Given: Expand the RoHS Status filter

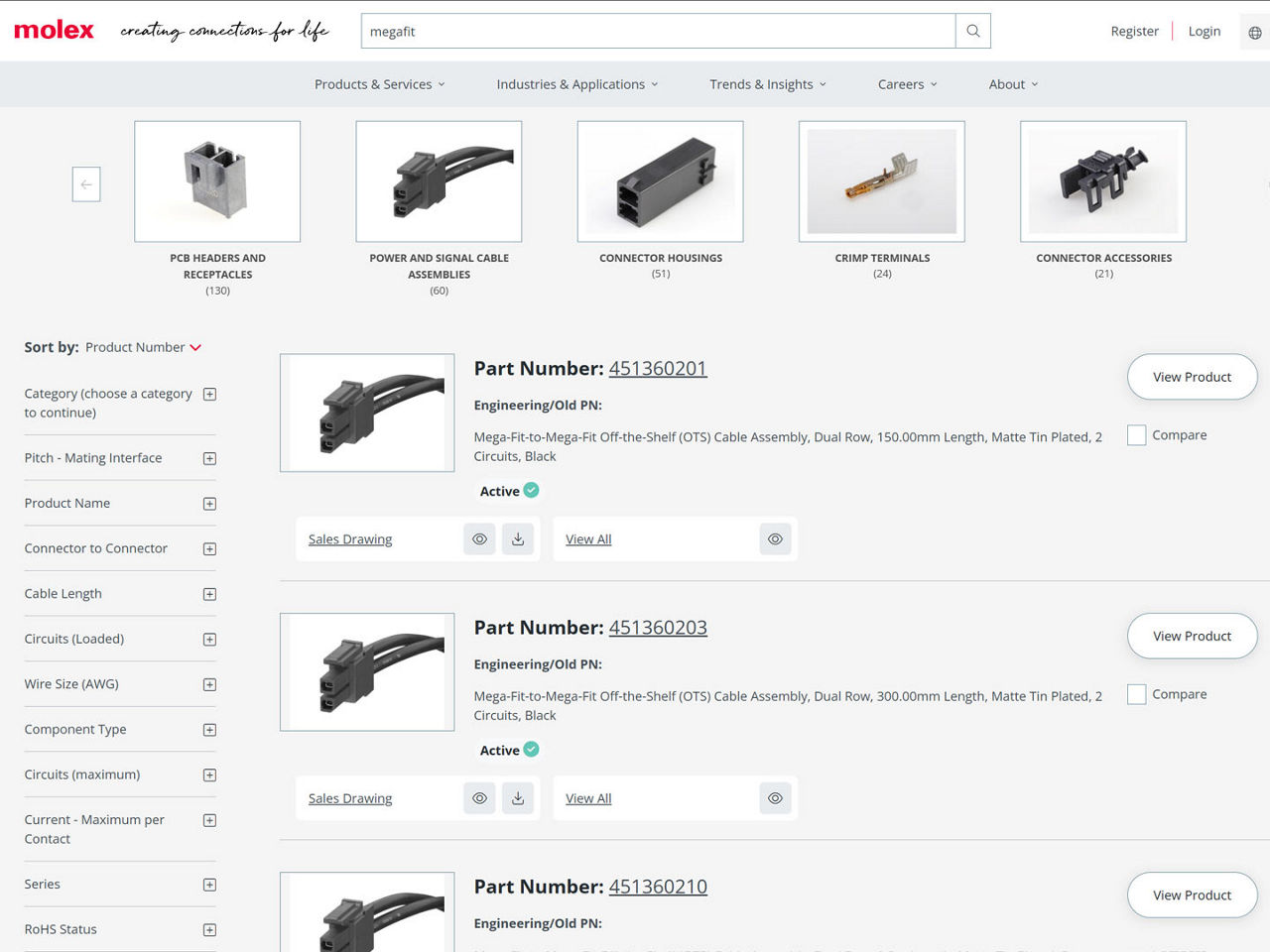Looking at the screenshot, I should 209,930.
